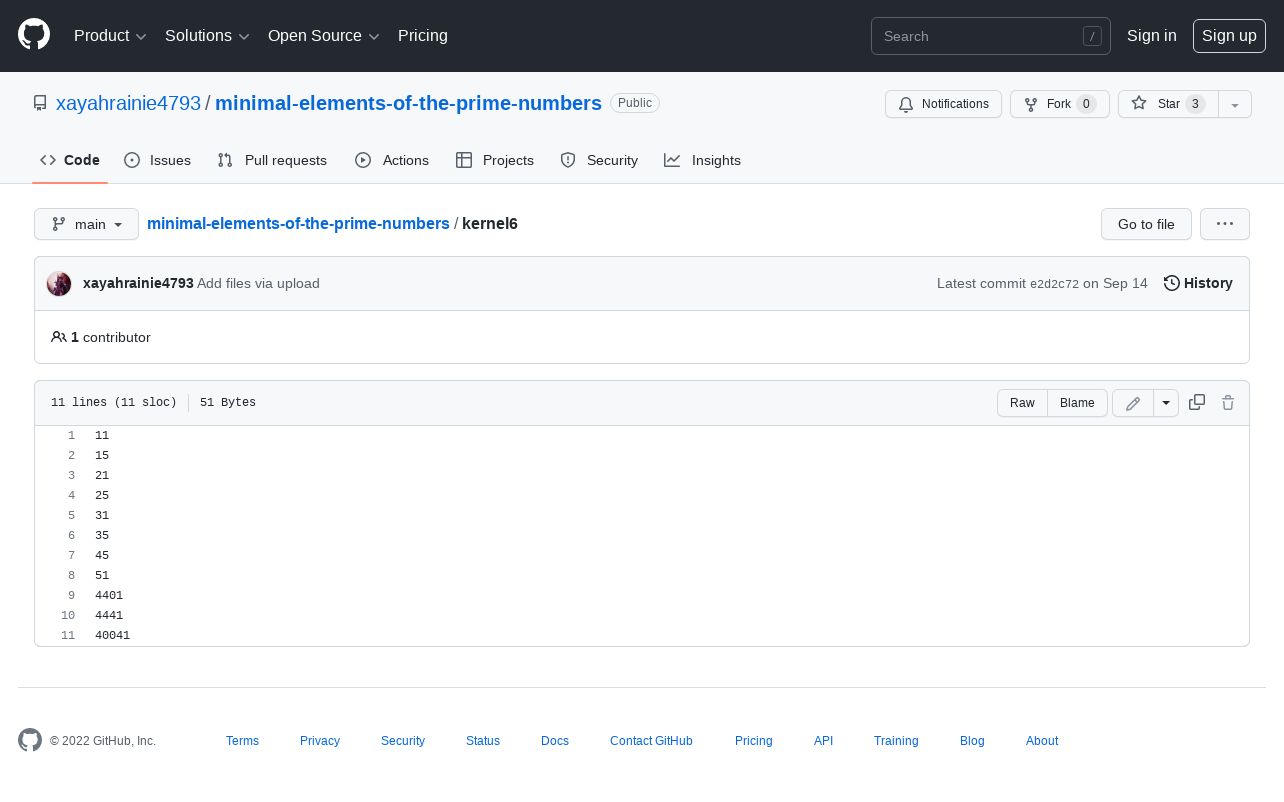Click the commit author avatar
This screenshot has height=802, width=1284.
pos(59,284)
